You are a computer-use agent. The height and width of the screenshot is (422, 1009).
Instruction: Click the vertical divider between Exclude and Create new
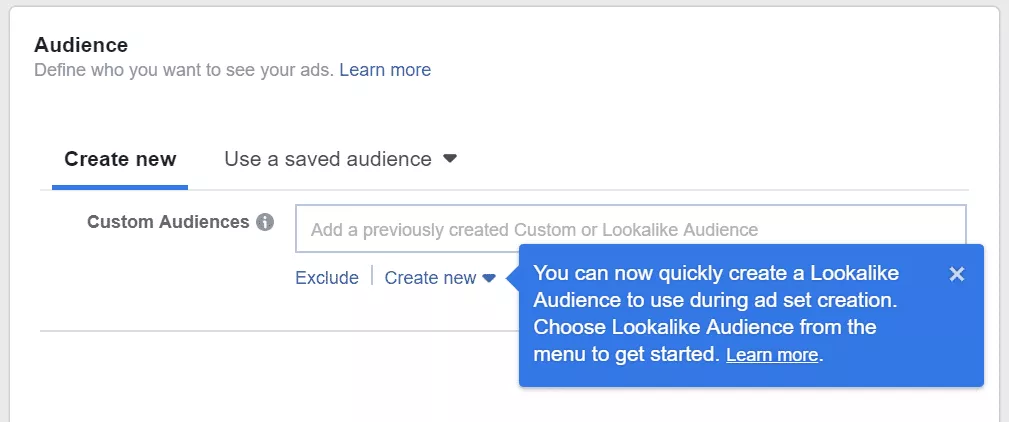[x=372, y=277]
